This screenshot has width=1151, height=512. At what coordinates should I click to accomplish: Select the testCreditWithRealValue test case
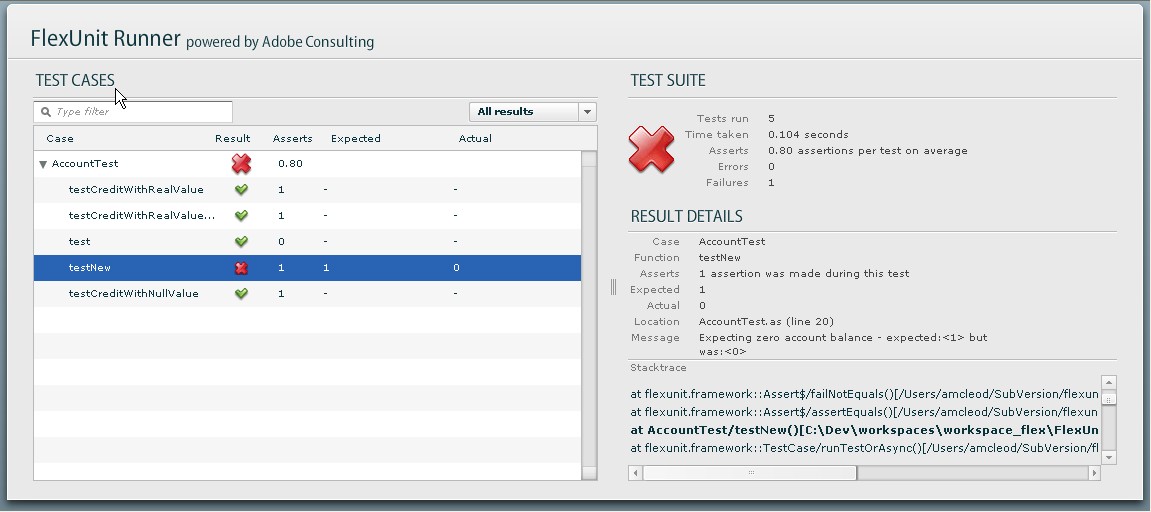(307, 190)
